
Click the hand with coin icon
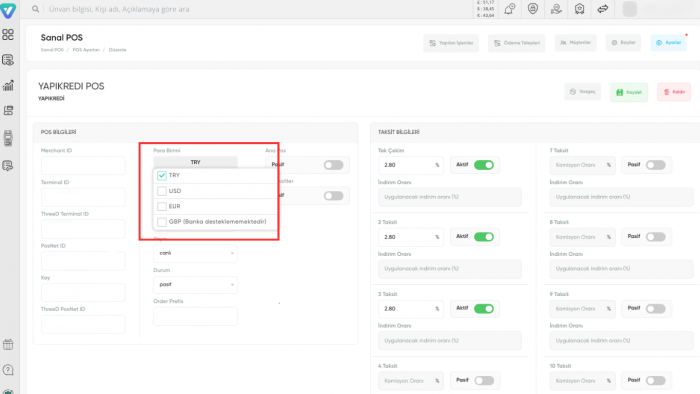coord(556,9)
